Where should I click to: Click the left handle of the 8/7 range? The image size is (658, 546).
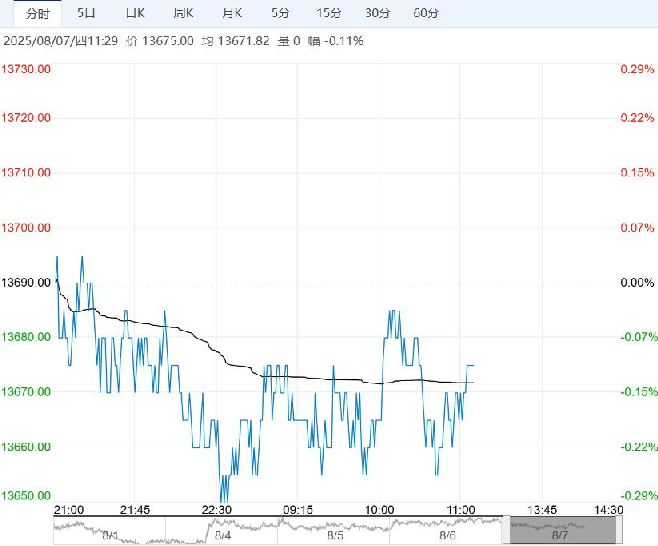506,530
